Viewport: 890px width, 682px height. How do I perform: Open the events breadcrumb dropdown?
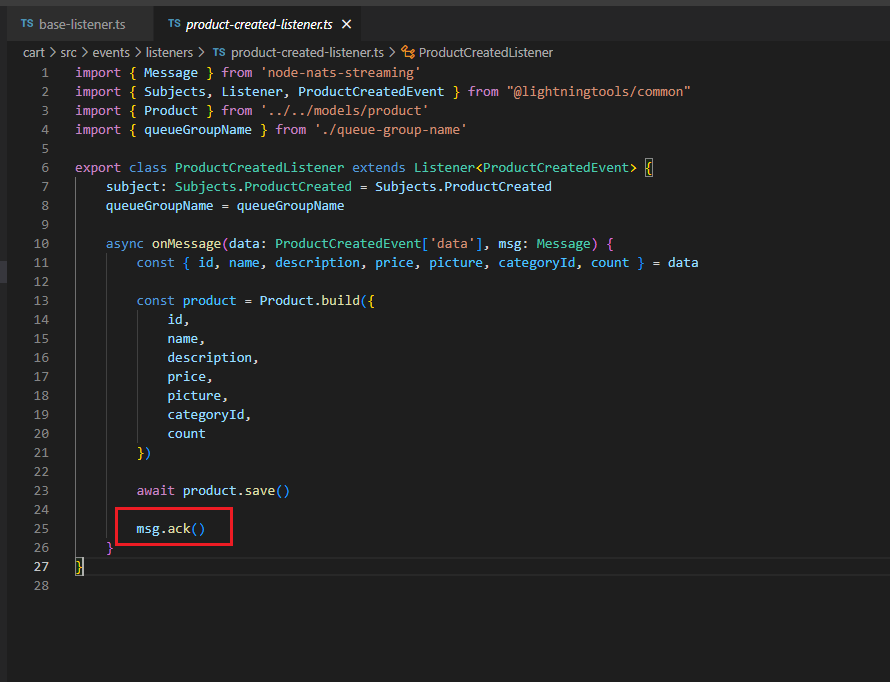(x=111, y=52)
